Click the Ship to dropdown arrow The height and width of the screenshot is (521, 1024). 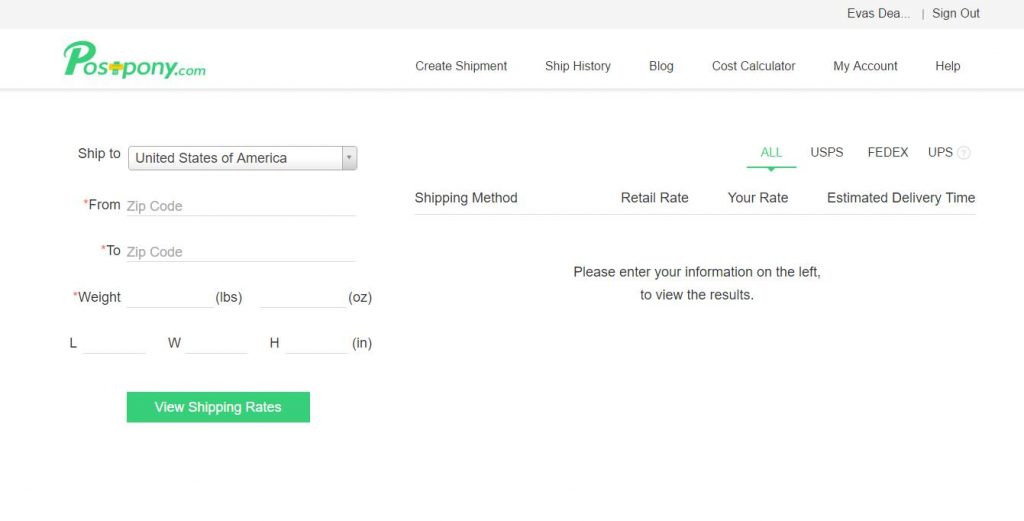(349, 158)
